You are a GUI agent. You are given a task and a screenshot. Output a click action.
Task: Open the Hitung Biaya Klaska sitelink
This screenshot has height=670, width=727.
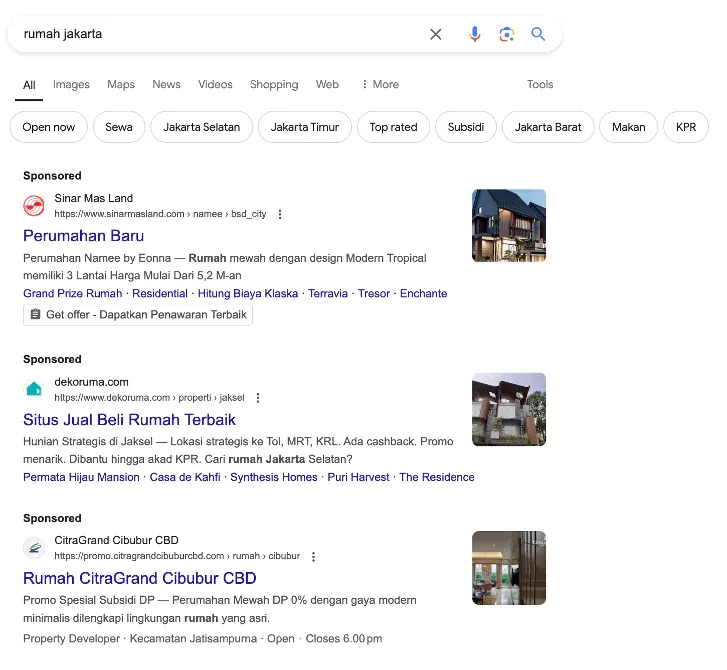pyautogui.click(x=248, y=294)
